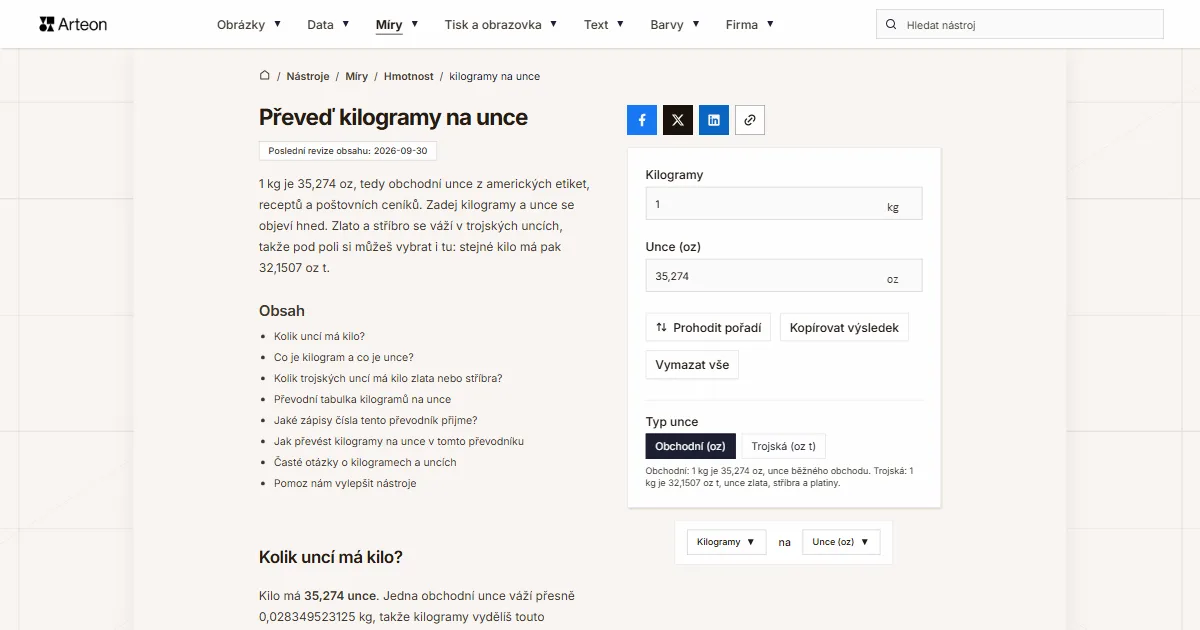Clear all with Vymazat vše

coord(692,365)
